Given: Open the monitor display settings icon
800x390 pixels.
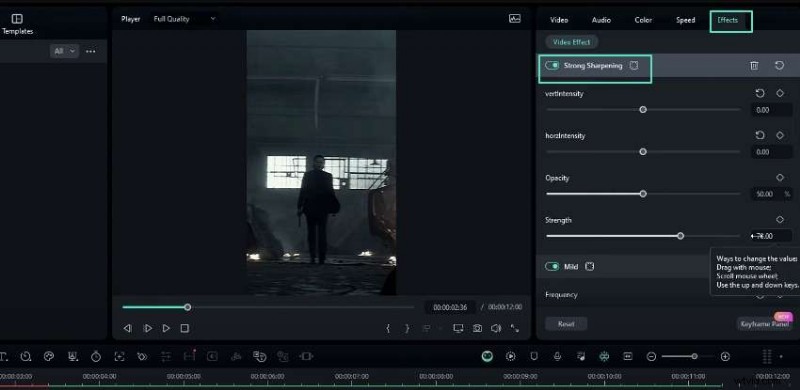Looking at the screenshot, I should [x=458, y=328].
